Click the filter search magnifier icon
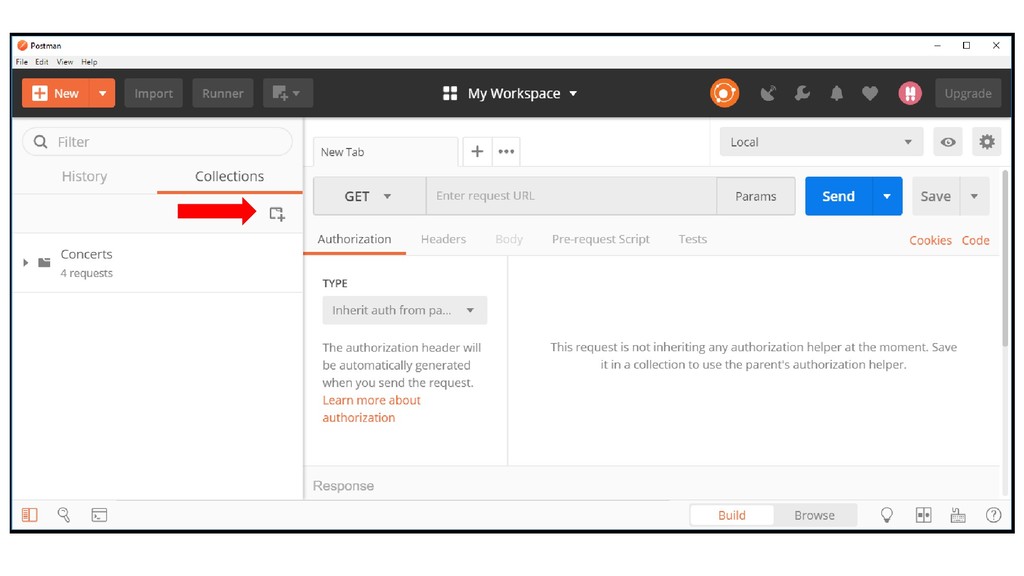 [40, 142]
